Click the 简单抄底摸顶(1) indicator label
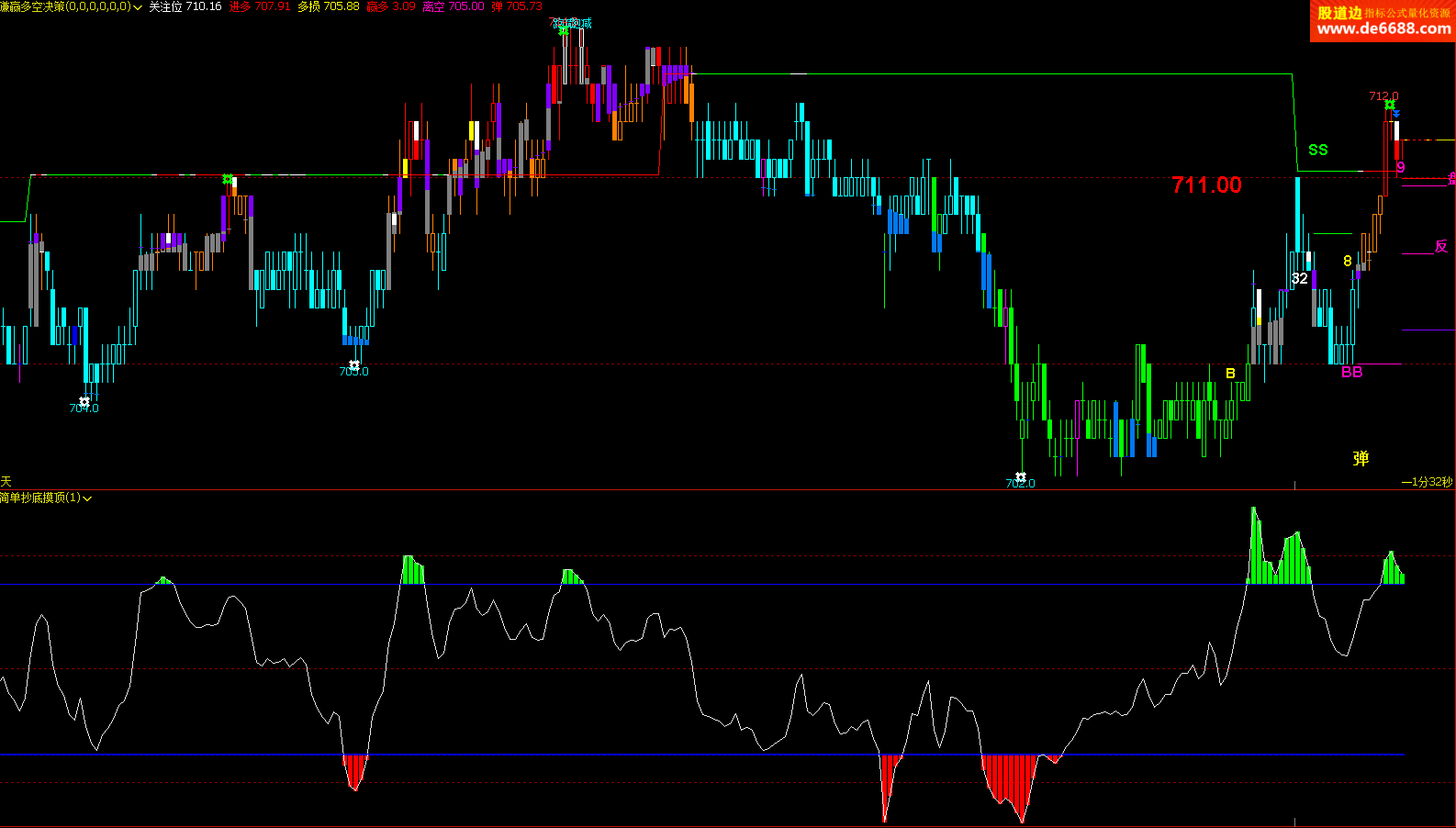This screenshot has height=828, width=1456. 40,498
